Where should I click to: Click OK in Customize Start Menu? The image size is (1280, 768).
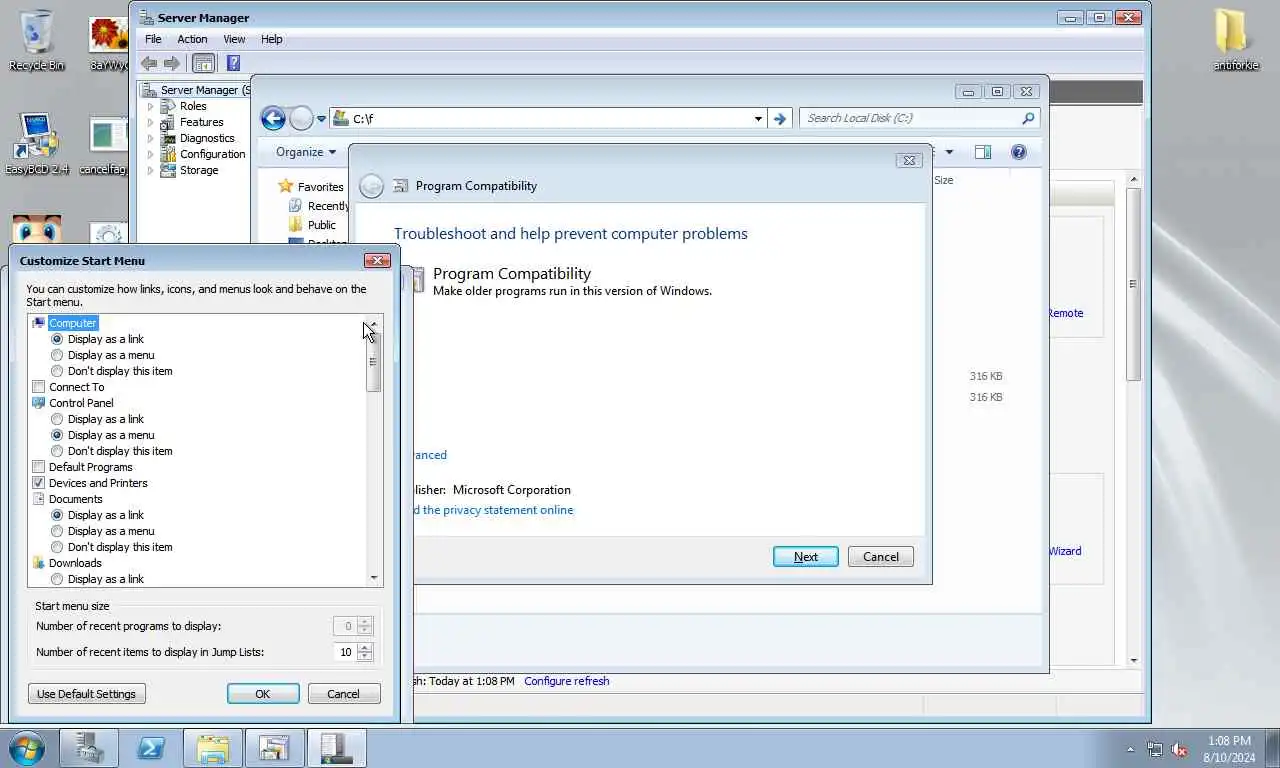[x=263, y=694]
